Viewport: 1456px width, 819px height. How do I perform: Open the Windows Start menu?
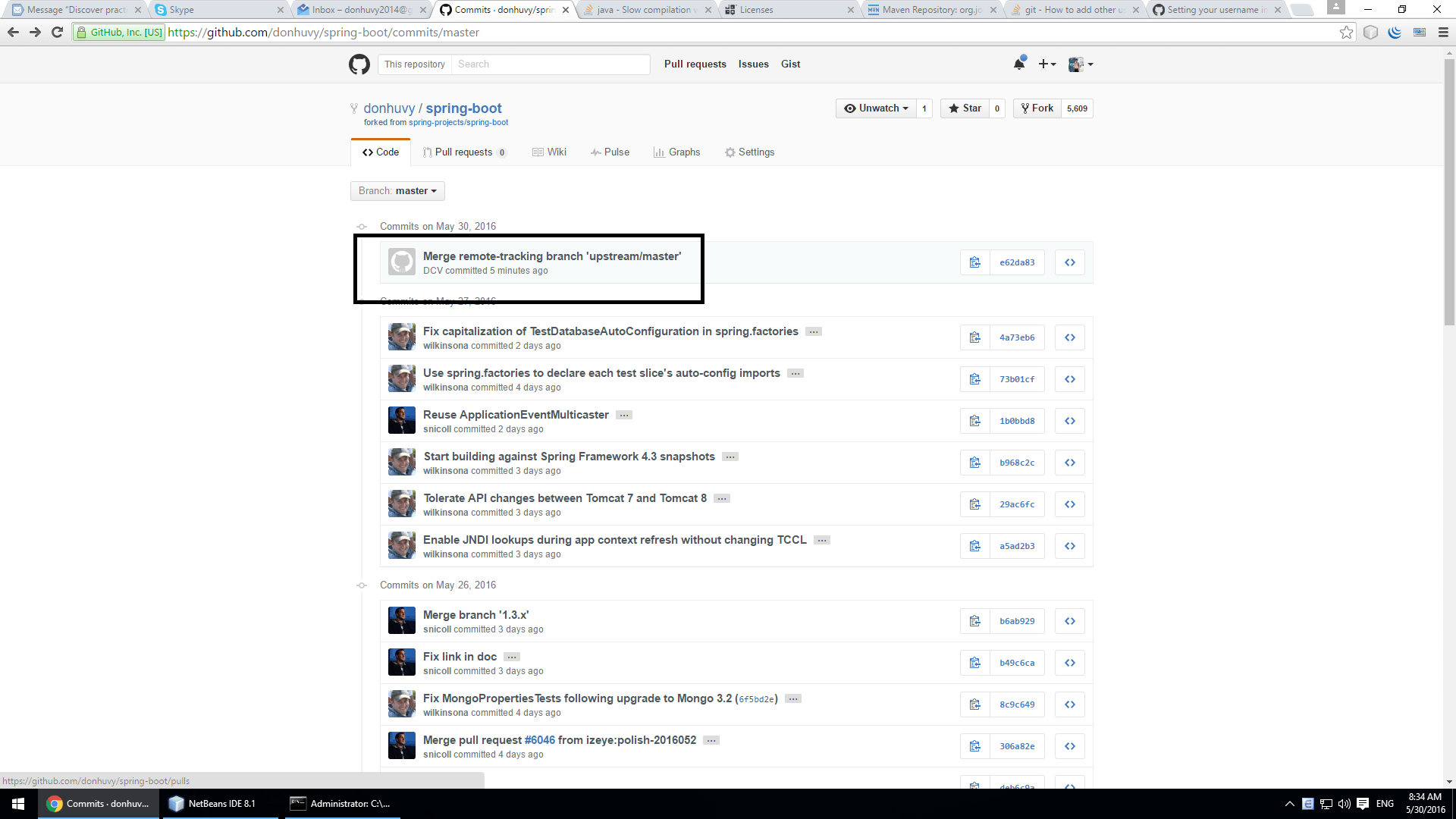coord(18,804)
